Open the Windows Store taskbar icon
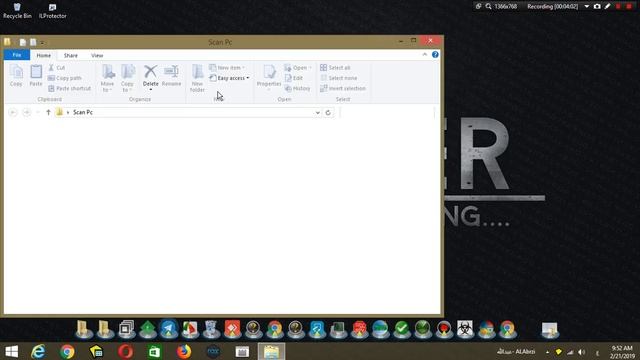The width and height of the screenshot is (640, 360). (154, 351)
